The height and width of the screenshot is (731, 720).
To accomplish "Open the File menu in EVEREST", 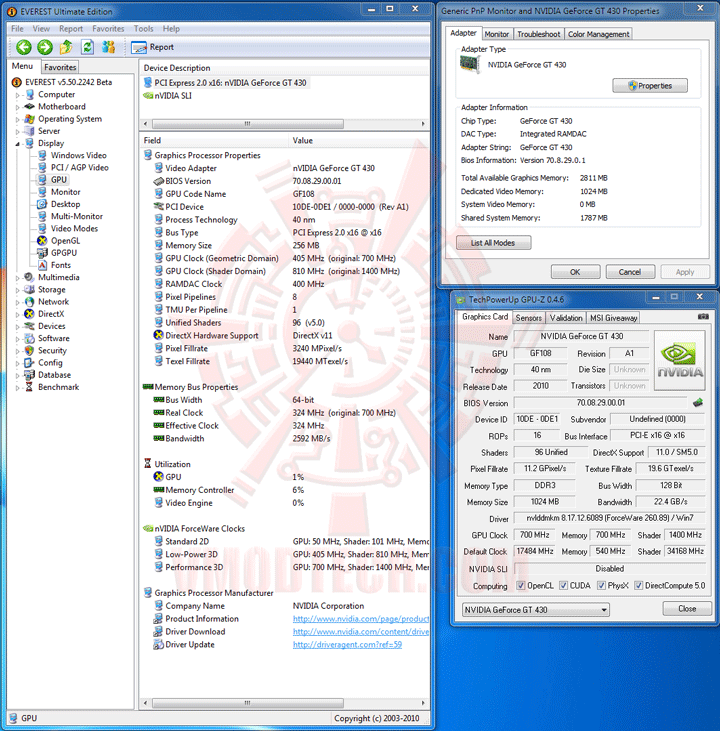I will 17,29.
